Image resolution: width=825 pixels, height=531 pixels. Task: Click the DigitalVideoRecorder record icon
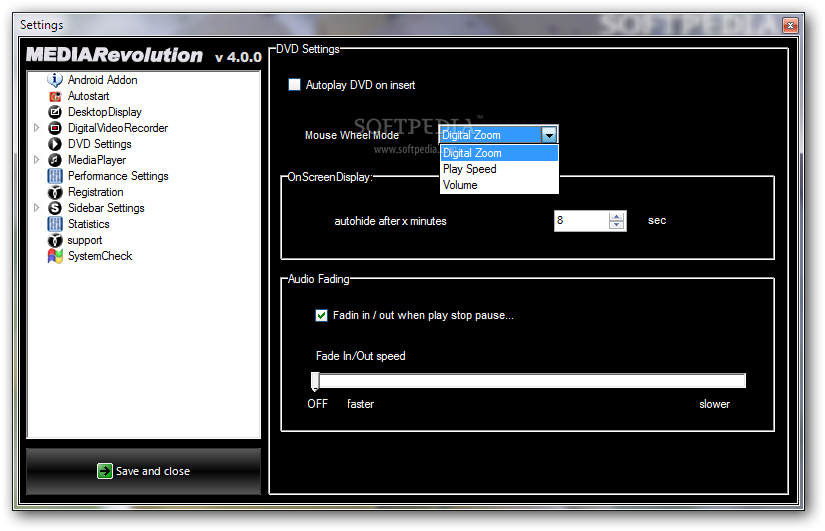(x=55, y=128)
